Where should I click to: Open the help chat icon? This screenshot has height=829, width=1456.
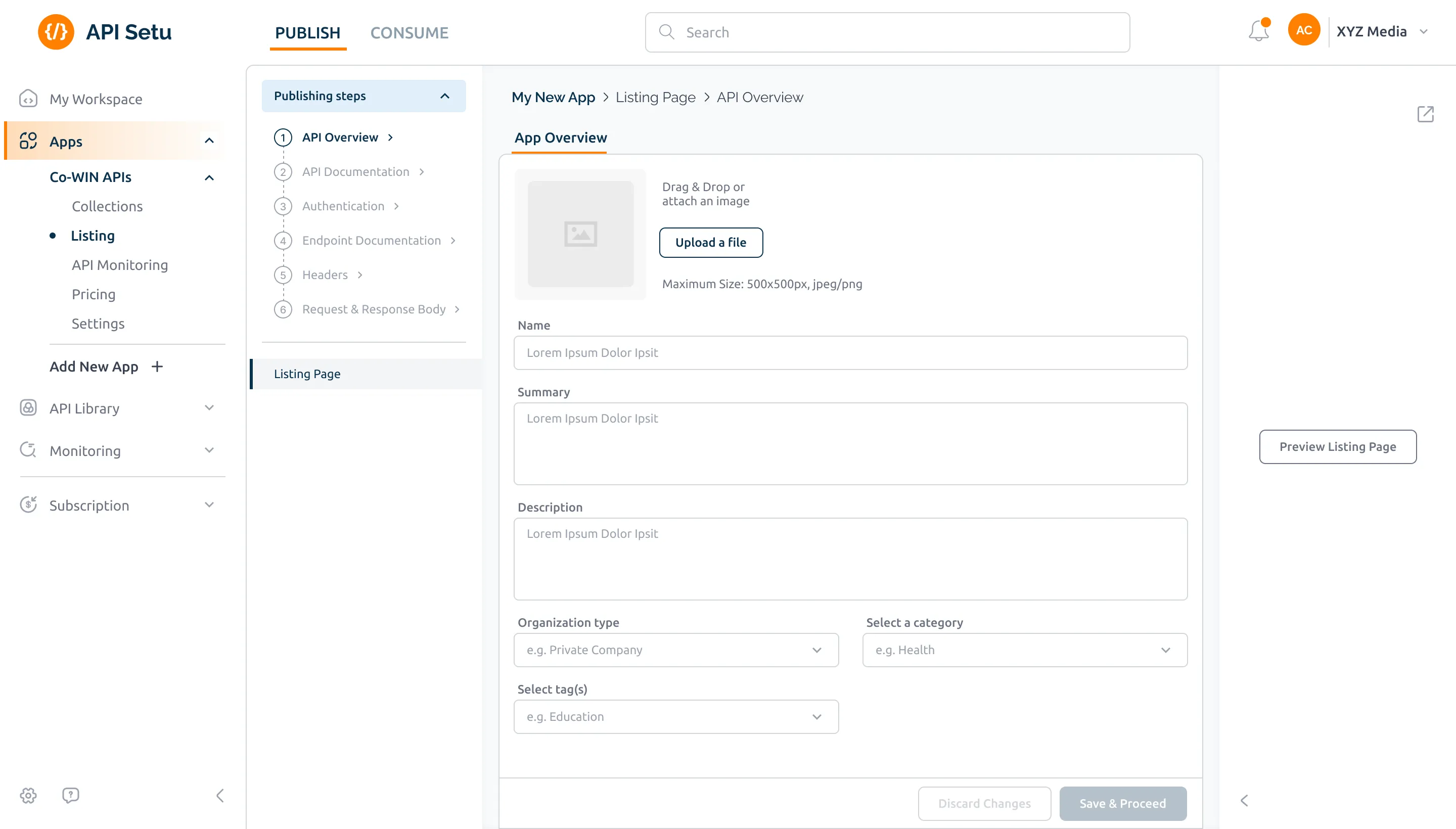click(71, 796)
